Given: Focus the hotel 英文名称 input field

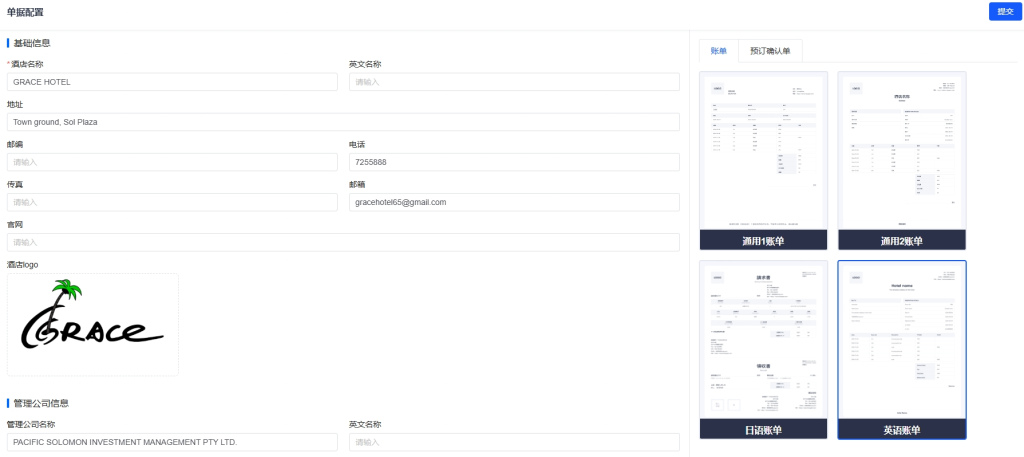Looking at the screenshot, I should [514, 82].
